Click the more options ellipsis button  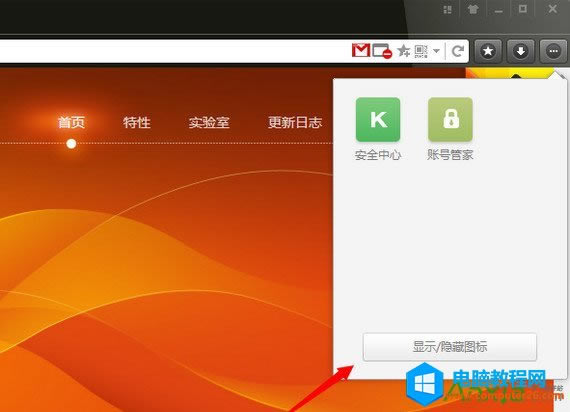point(553,51)
